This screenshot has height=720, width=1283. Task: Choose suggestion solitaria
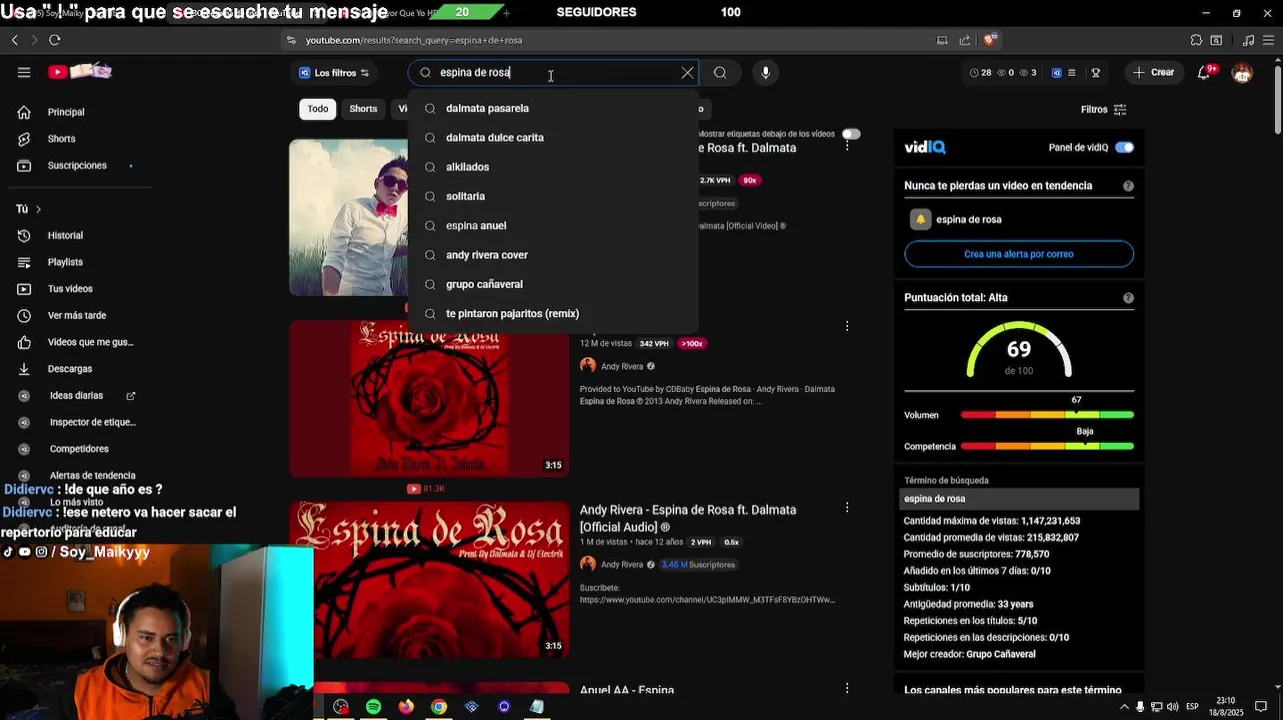click(553, 196)
